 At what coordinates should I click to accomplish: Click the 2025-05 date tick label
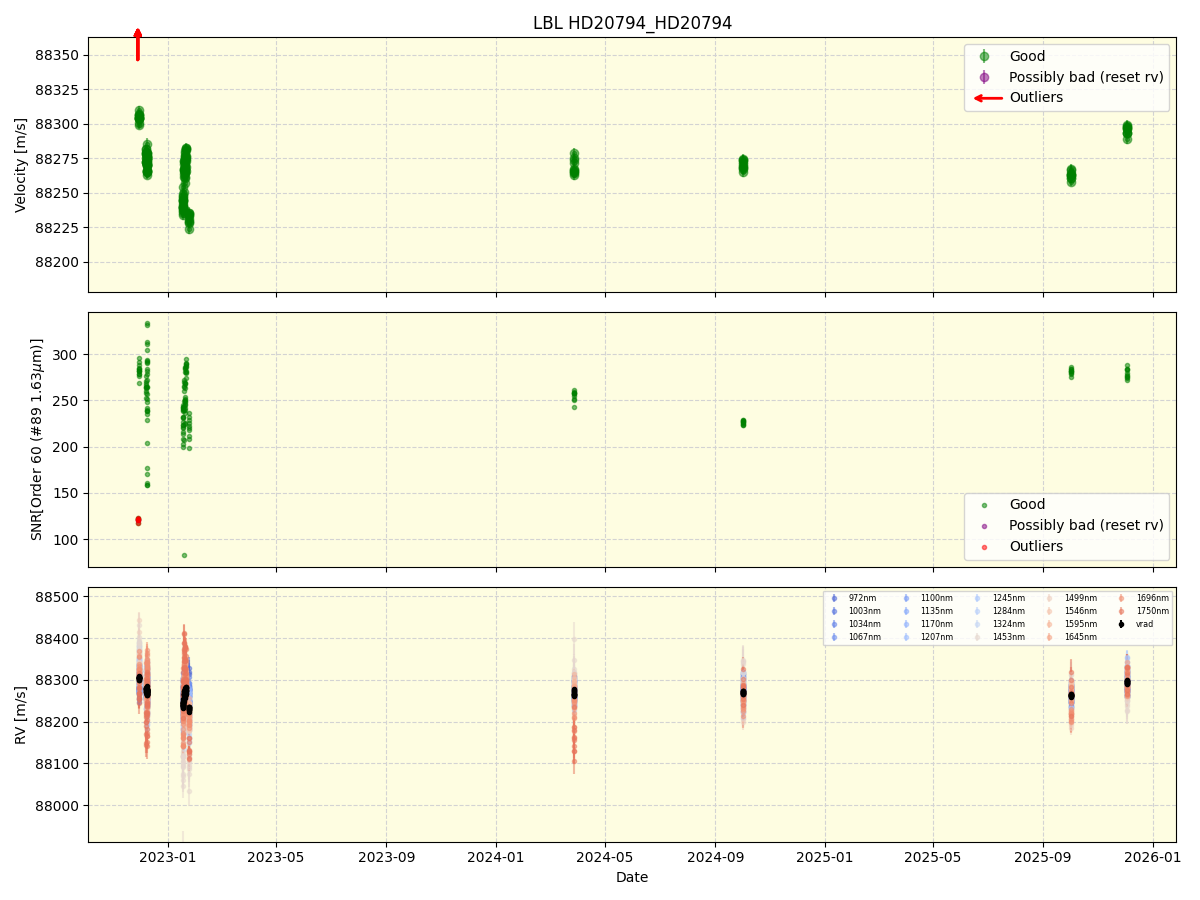click(x=933, y=857)
